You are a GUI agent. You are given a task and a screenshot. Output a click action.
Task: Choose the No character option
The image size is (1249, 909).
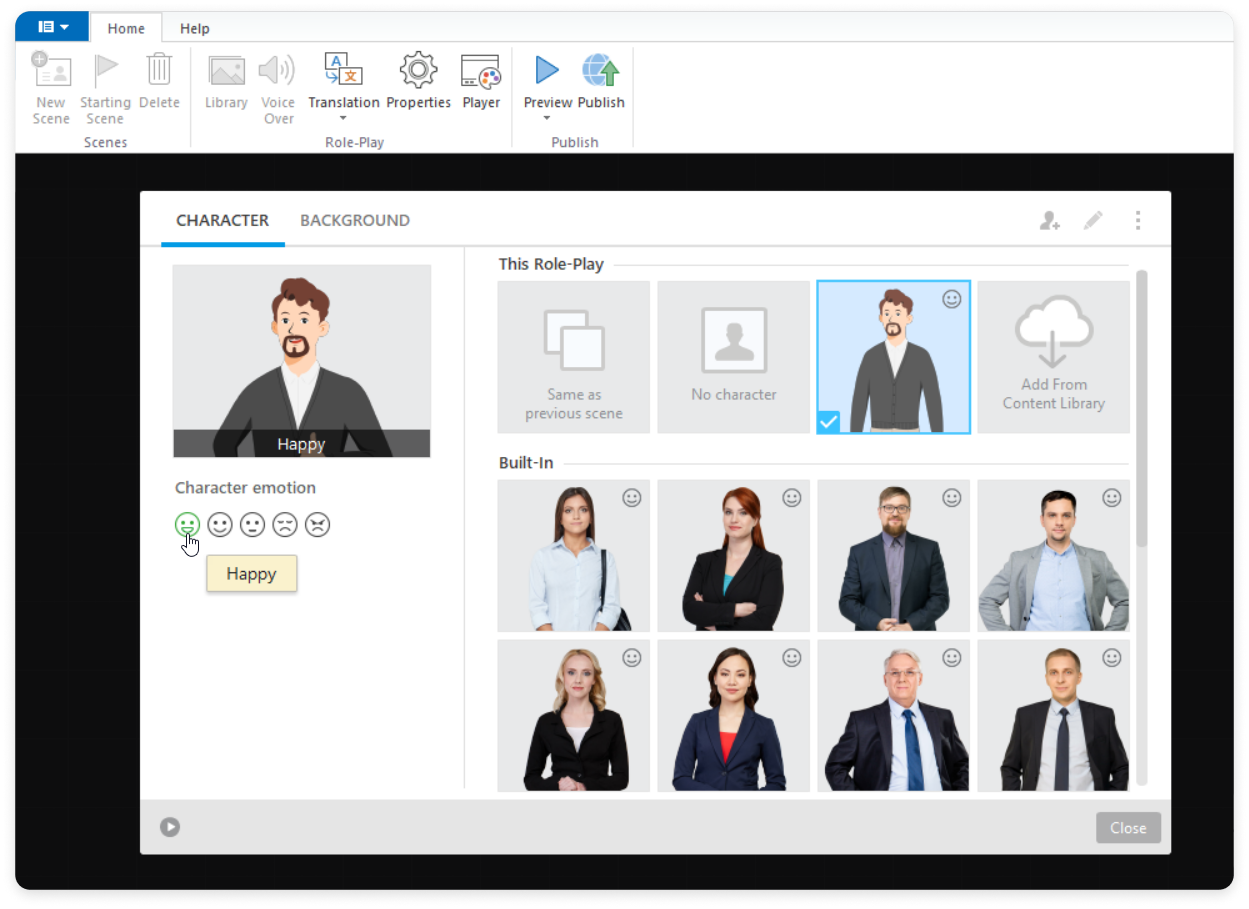734,357
